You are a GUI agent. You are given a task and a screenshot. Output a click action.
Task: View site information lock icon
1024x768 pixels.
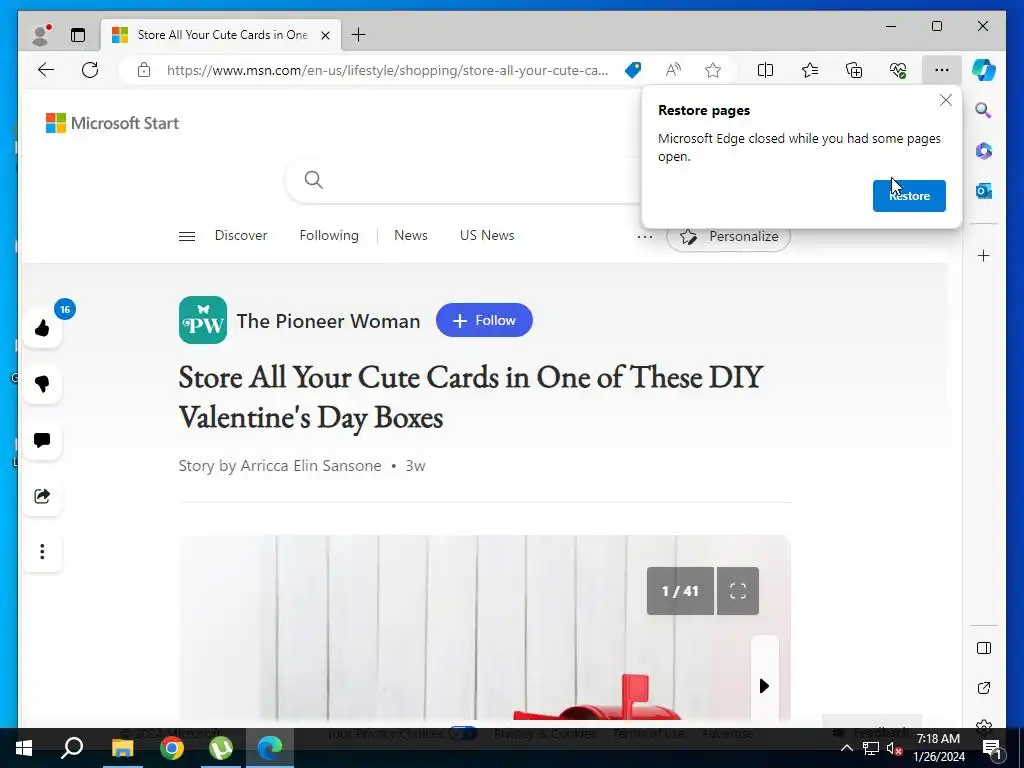click(144, 70)
